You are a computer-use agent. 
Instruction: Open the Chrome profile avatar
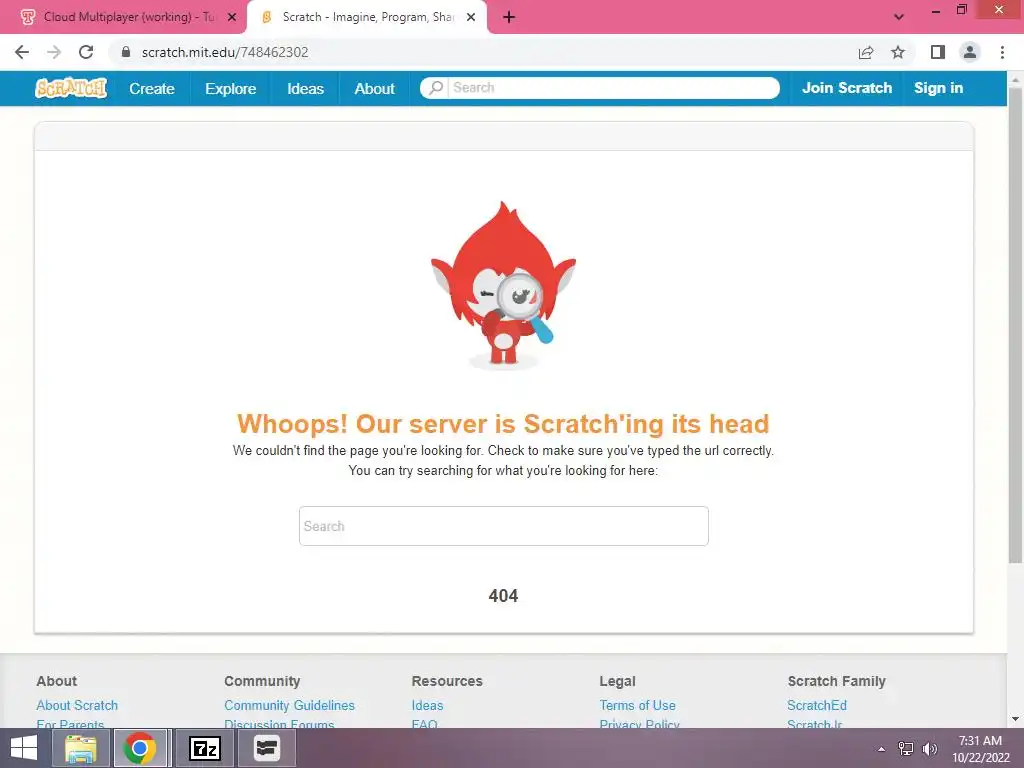[970, 52]
